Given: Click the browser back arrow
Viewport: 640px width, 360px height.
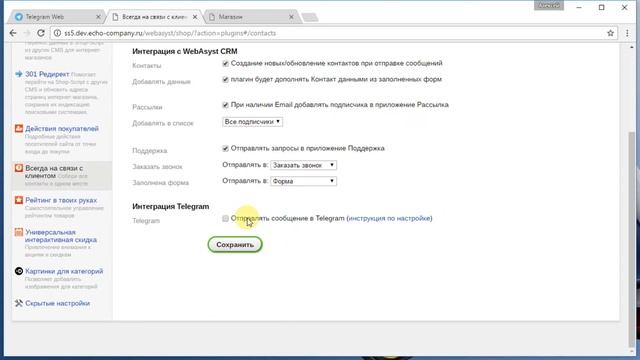Looking at the screenshot, I should pos(13,33).
